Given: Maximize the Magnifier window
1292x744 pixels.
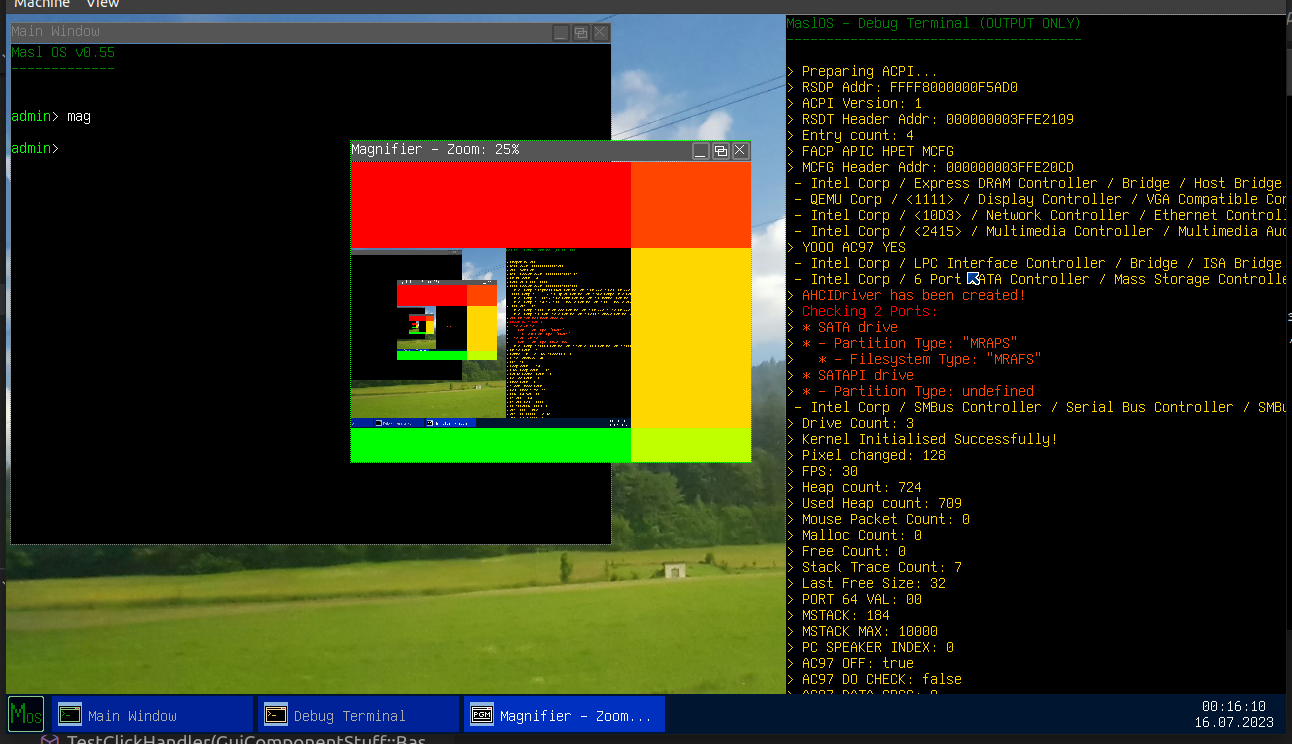Looking at the screenshot, I should (720, 150).
